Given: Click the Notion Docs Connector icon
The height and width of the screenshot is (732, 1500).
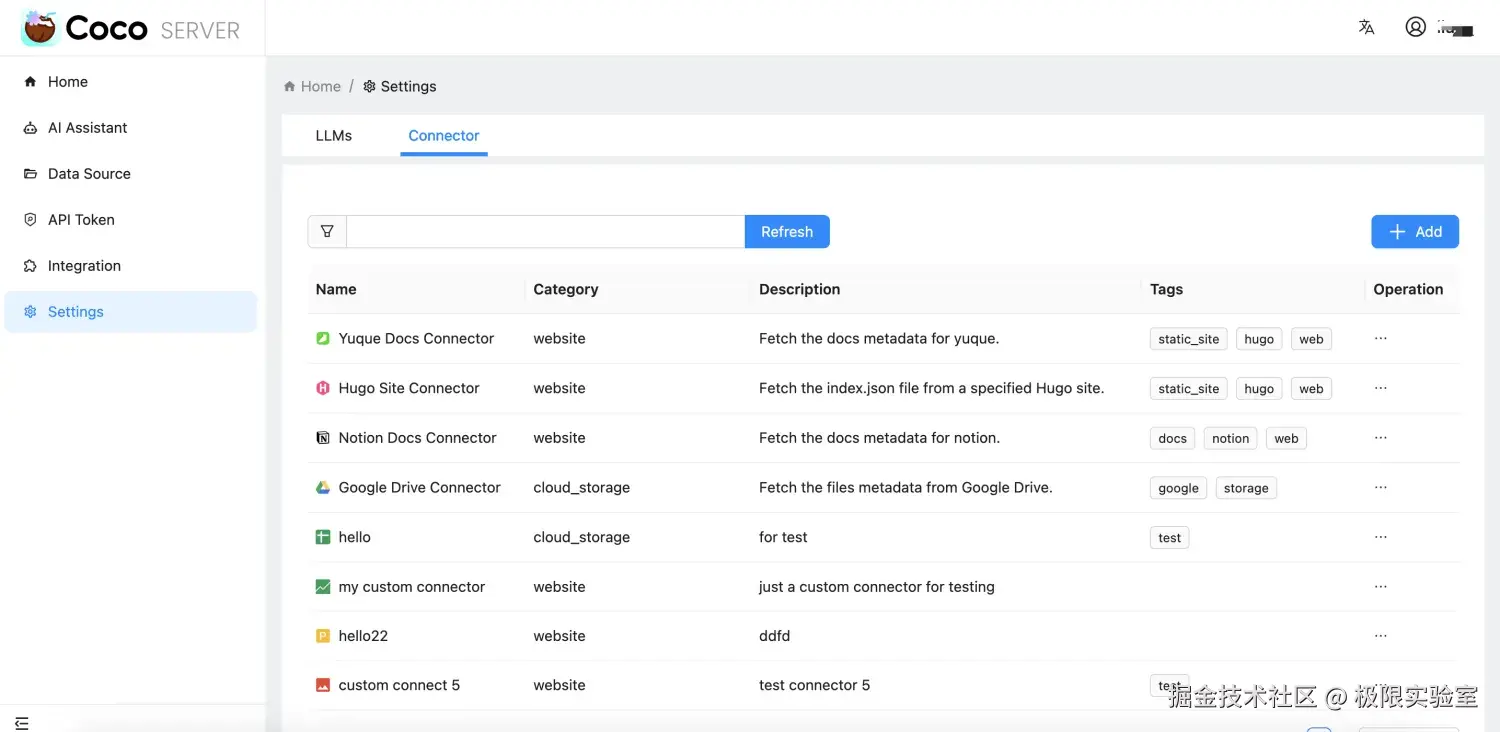Looking at the screenshot, I should 323,438.
